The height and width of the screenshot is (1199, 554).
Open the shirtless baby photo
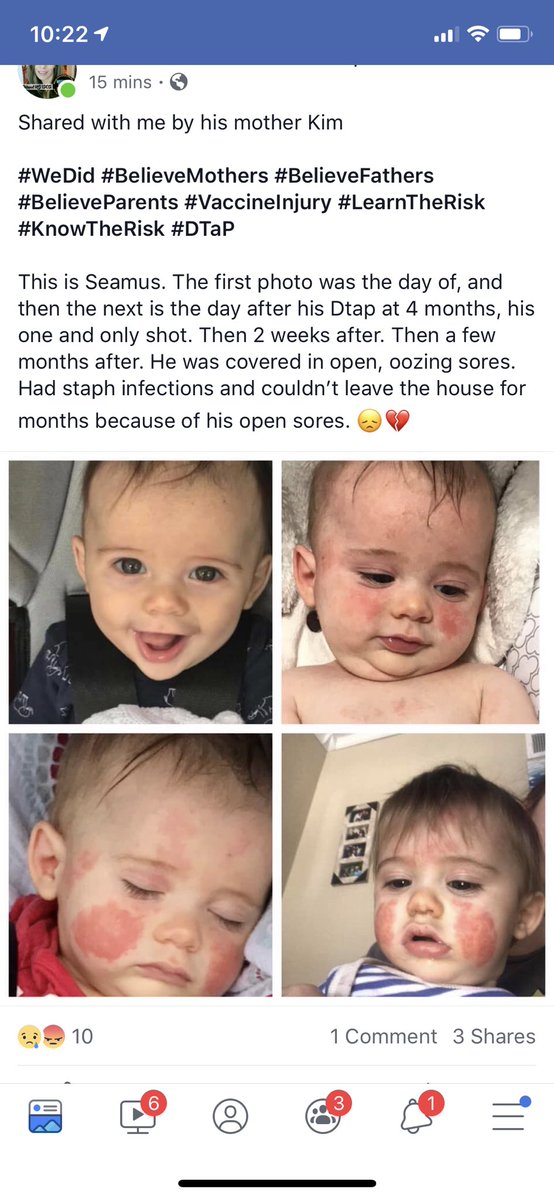tap(410, 592)
